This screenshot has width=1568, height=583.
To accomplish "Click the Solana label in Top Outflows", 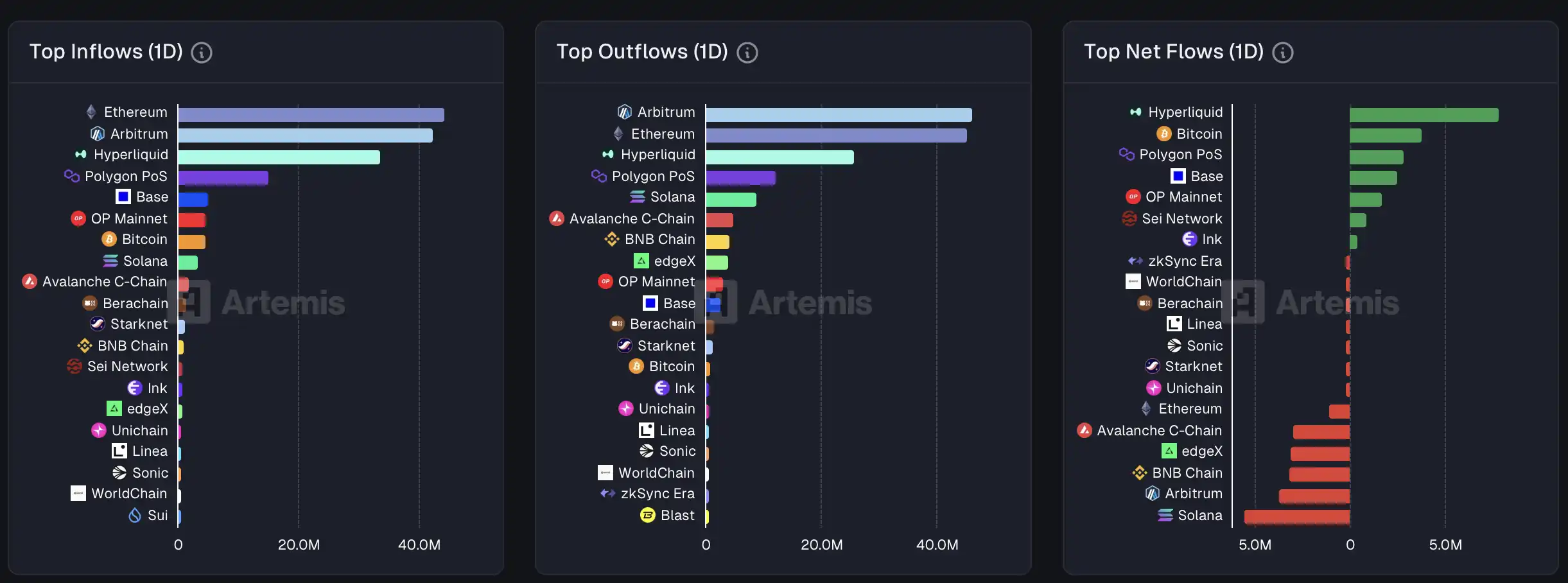I will click(672, 197).
